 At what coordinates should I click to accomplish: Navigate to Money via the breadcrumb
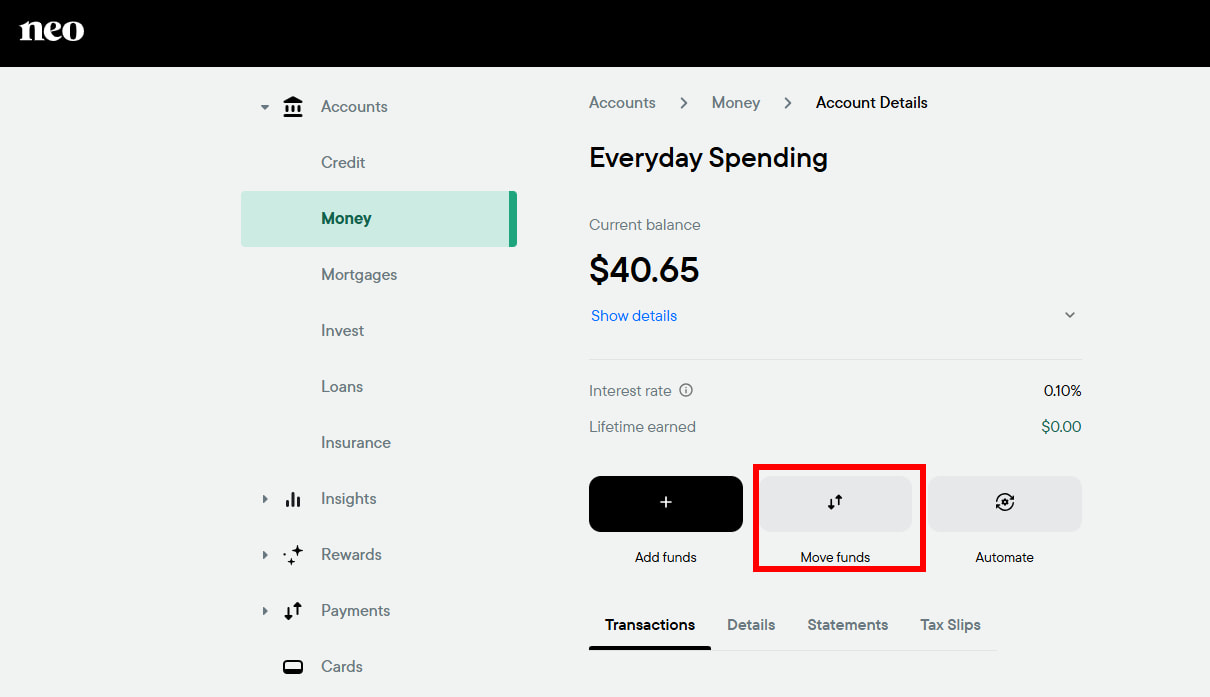(735, 102)
